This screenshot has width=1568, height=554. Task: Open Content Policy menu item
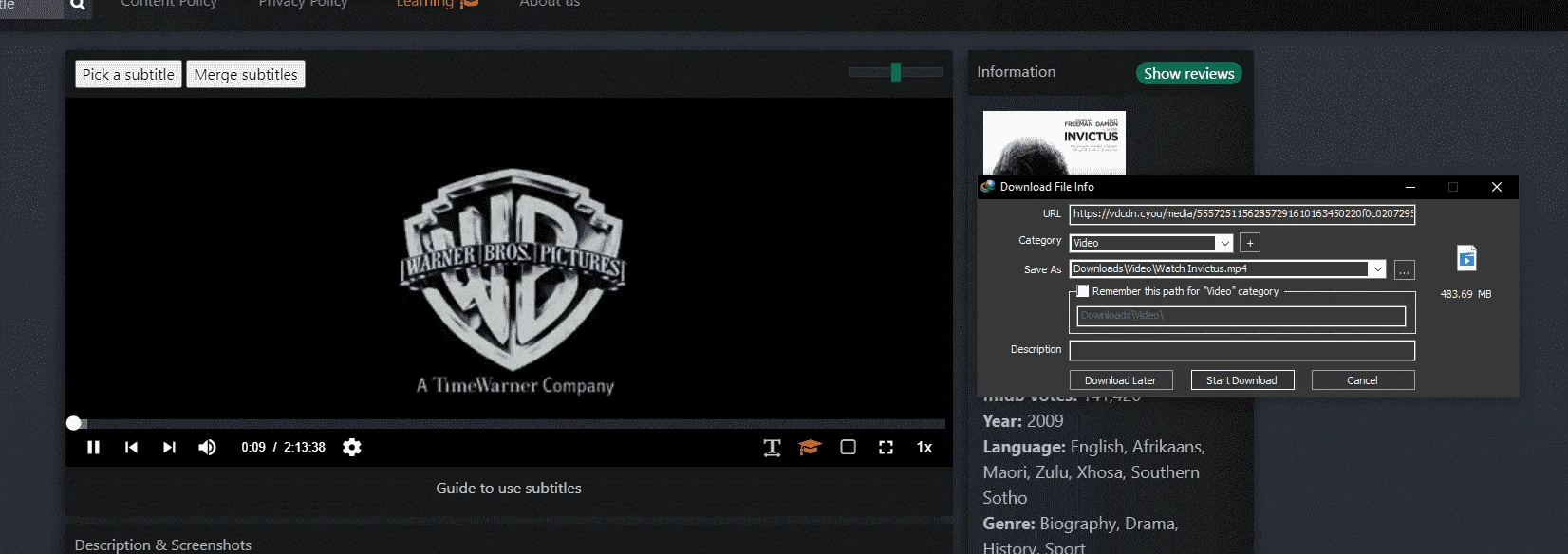click(x=169, y=4)
